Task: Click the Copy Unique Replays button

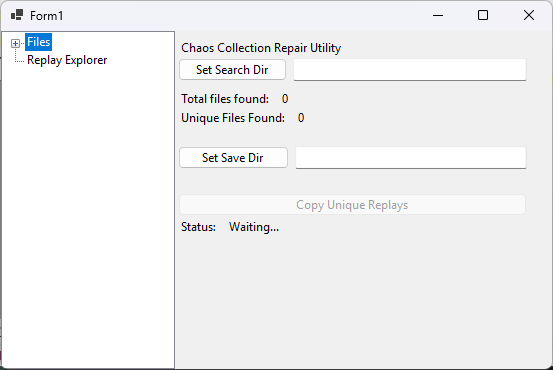Action: 352,205
